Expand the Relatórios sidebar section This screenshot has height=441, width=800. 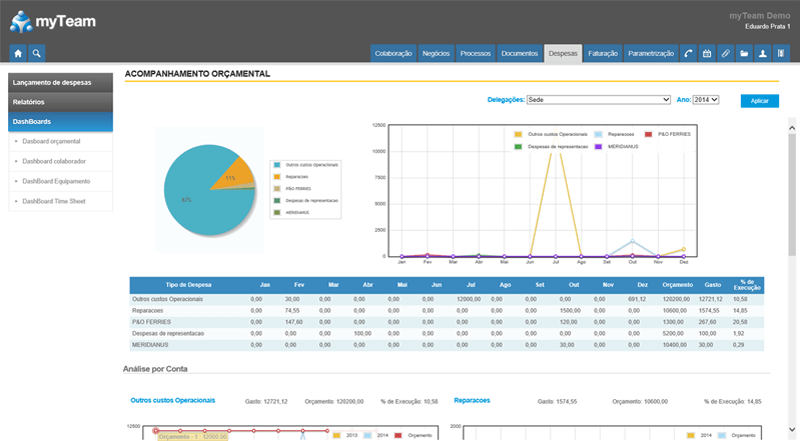pos(62,101)
